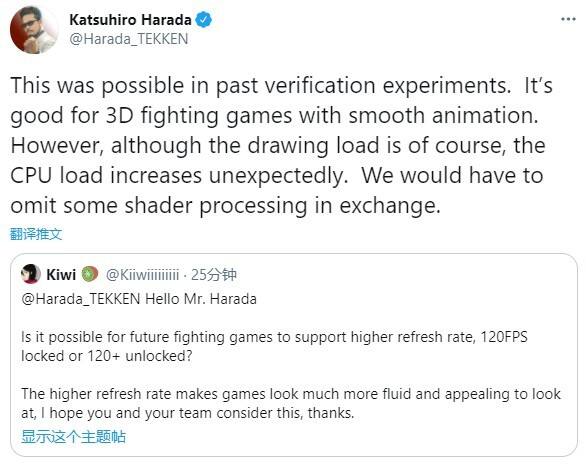588x464 pixels.
Task: Open the @Kiiwiiiiiiiii handle
Action: 142,275
